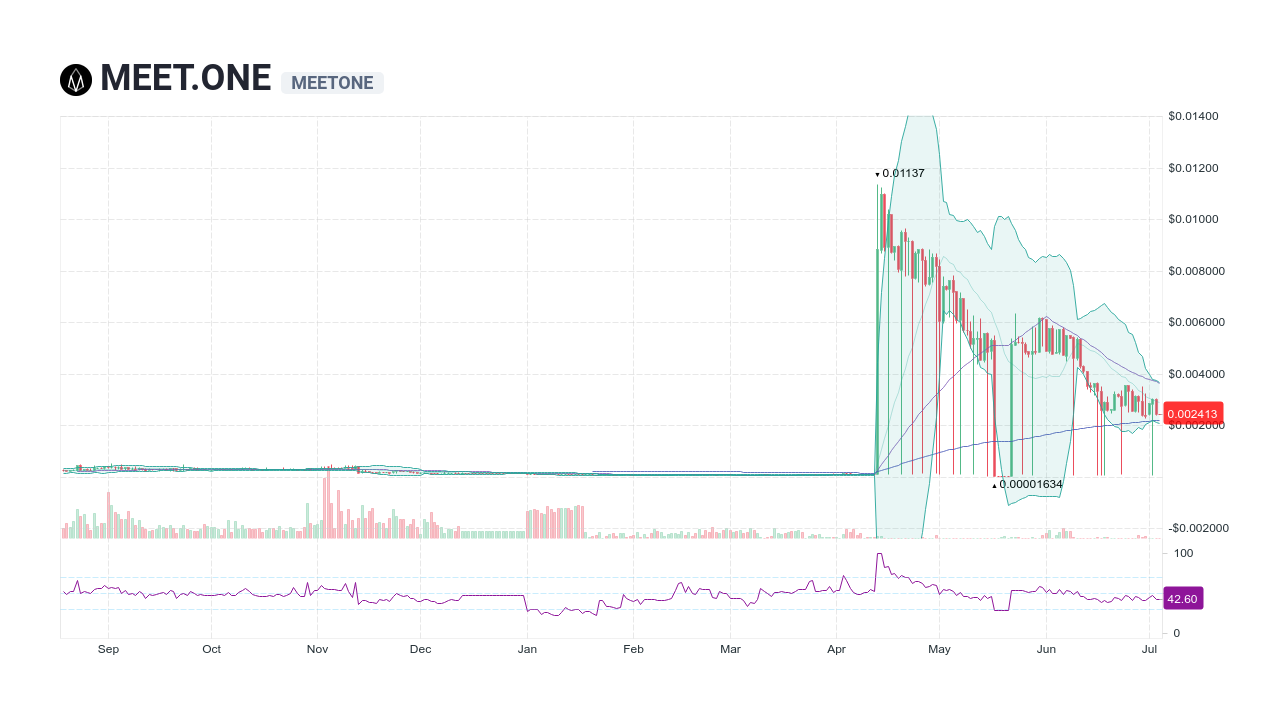
Task: Click the MEETONE ticker badge
Action: coord(332,83)
